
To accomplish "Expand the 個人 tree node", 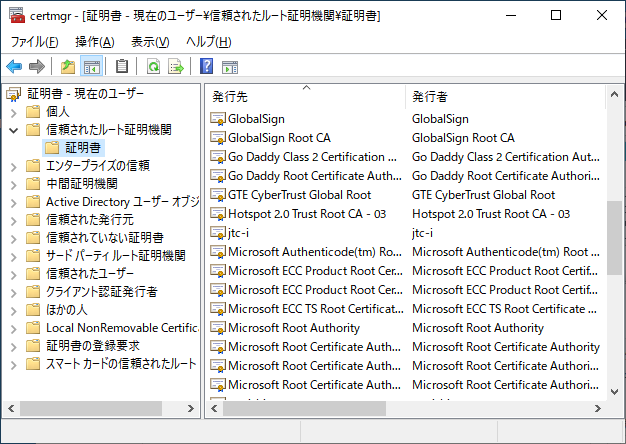I will point(14,113).
